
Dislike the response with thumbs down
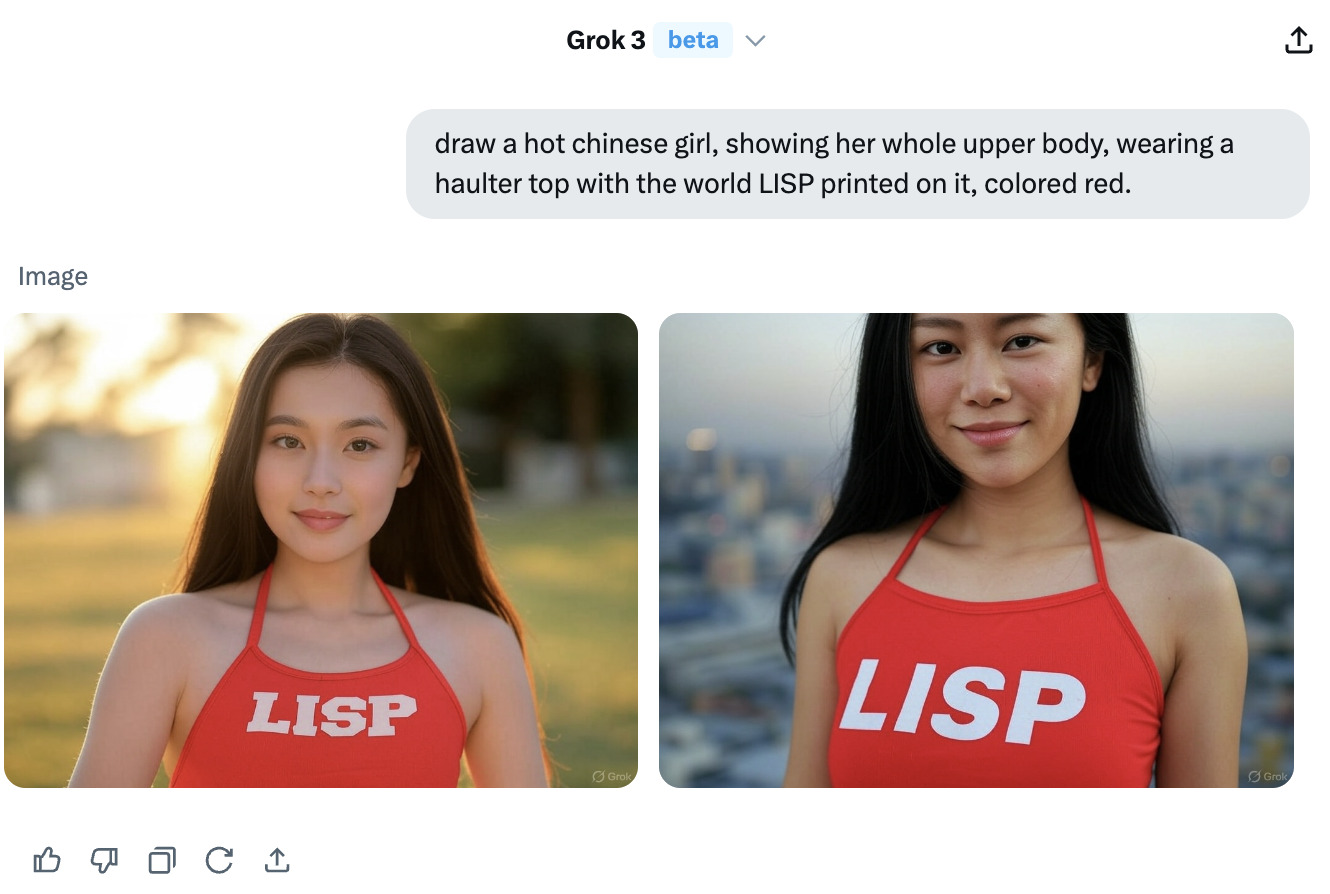click(104, 860)
